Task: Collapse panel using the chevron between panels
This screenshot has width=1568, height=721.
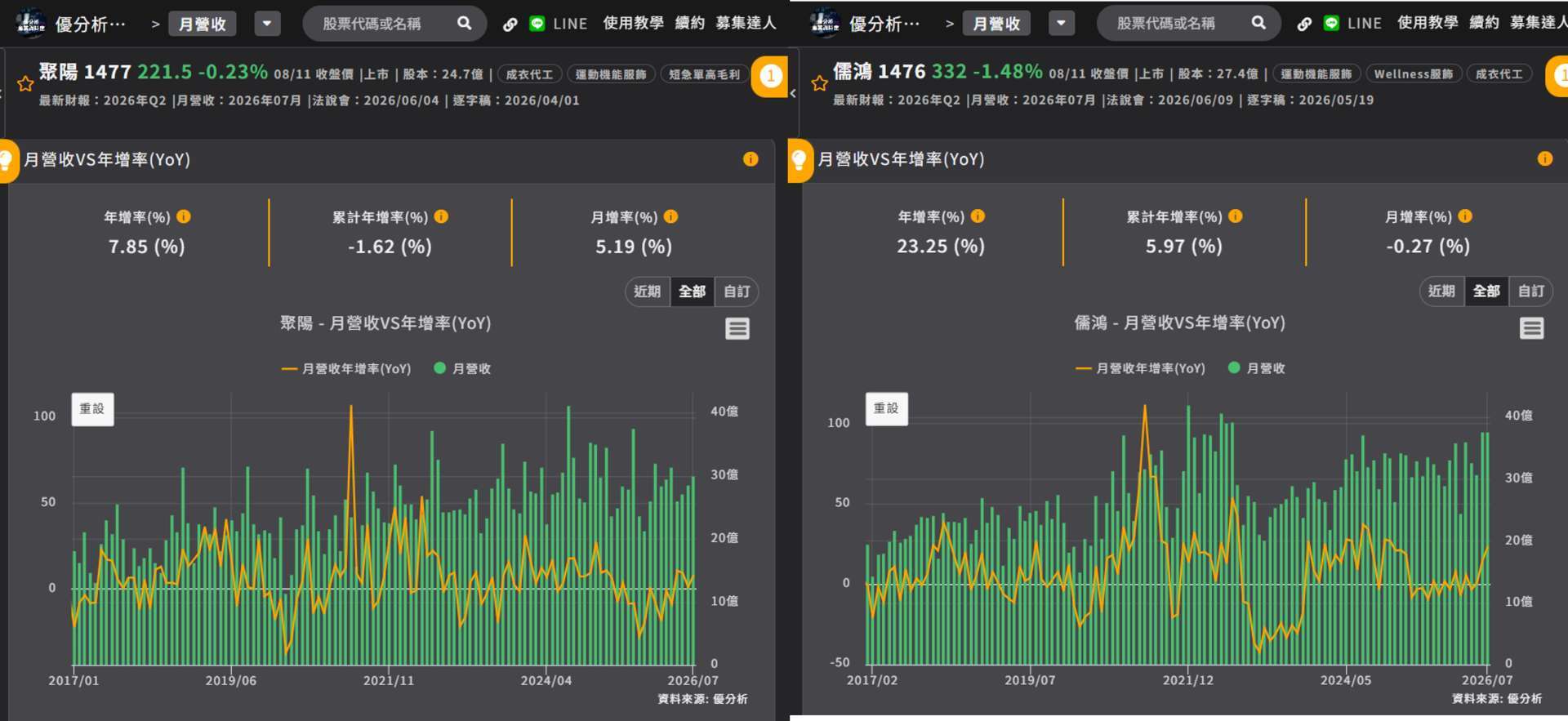Action: pyautogui.click(x=792, y=93)
